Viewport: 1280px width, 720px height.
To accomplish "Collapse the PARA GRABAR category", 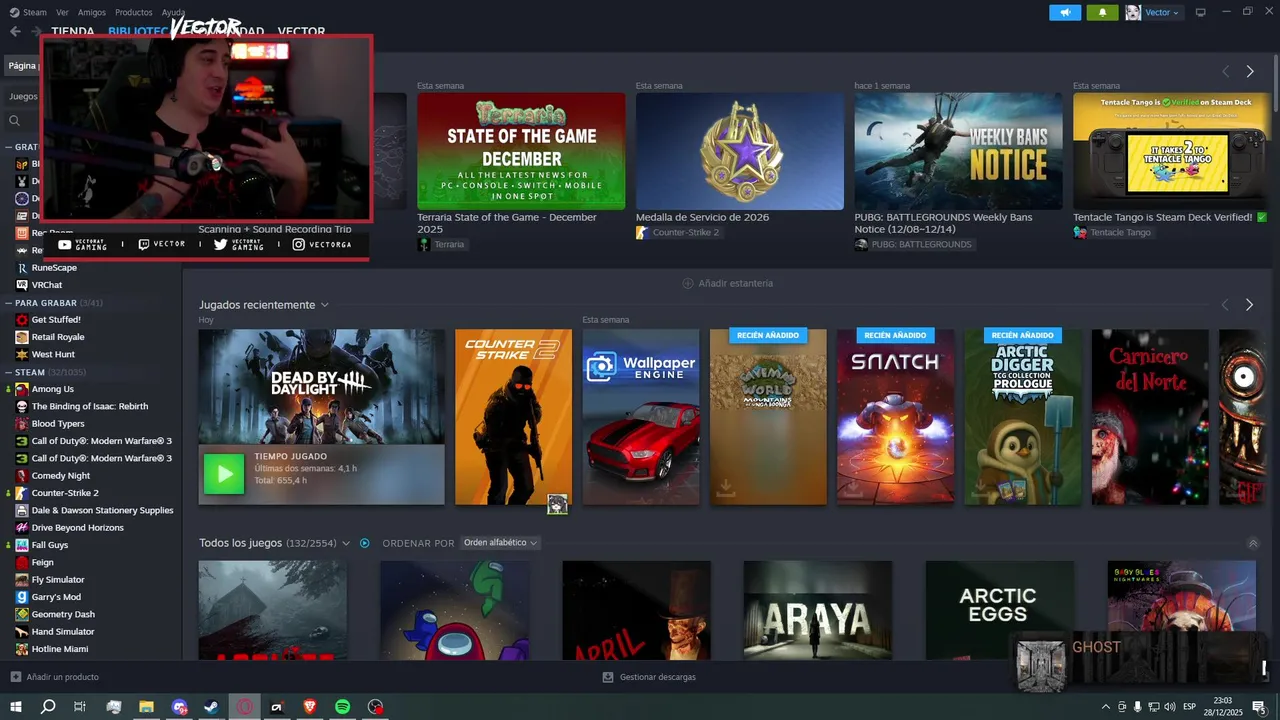I will point(7,302).
